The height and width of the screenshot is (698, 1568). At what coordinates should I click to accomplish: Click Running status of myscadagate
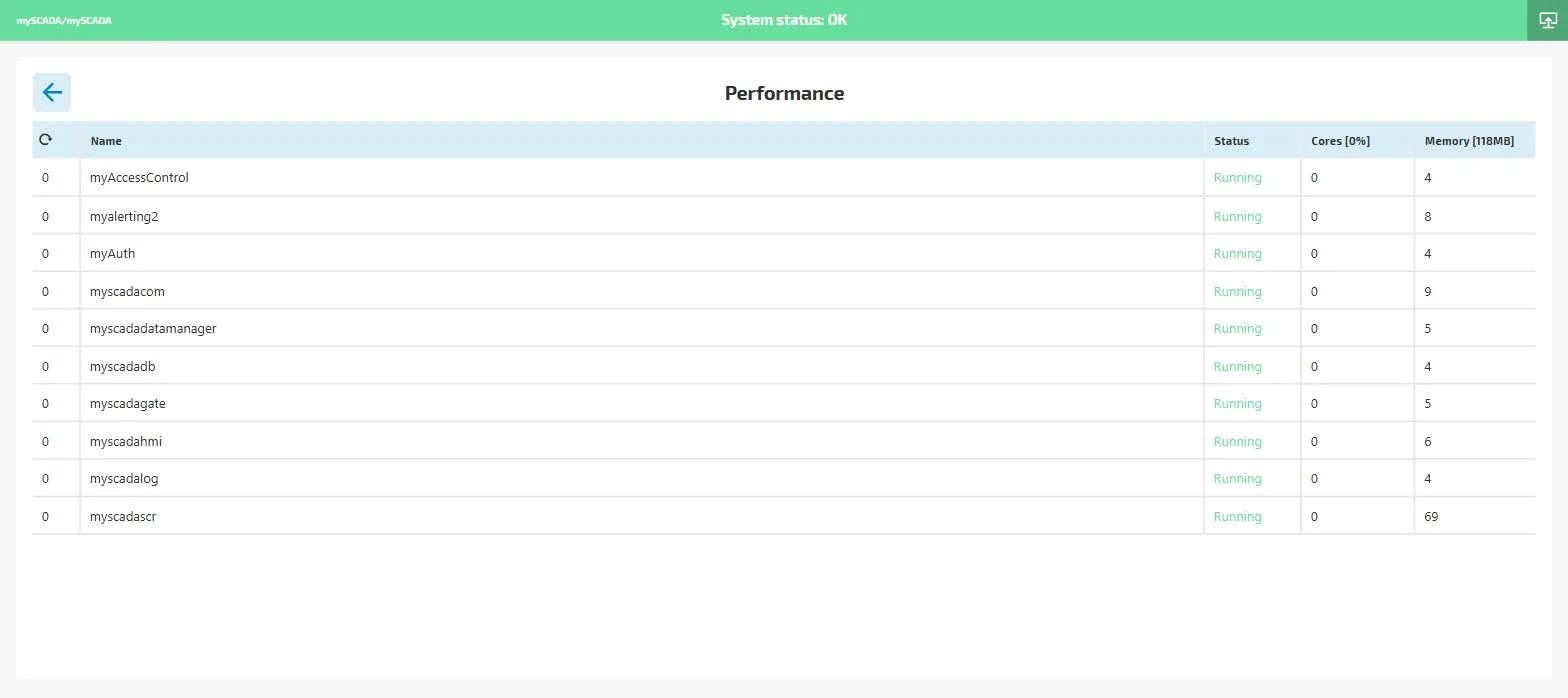1237,404
